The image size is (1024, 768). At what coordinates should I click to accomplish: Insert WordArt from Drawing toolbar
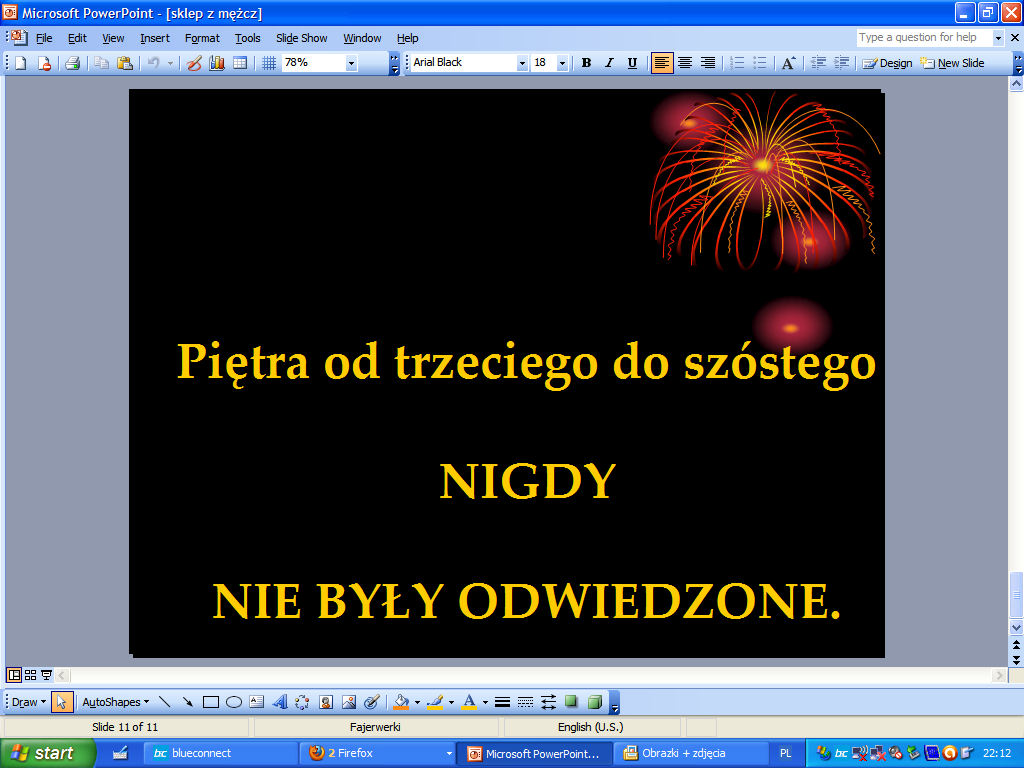tap(280, 702)
